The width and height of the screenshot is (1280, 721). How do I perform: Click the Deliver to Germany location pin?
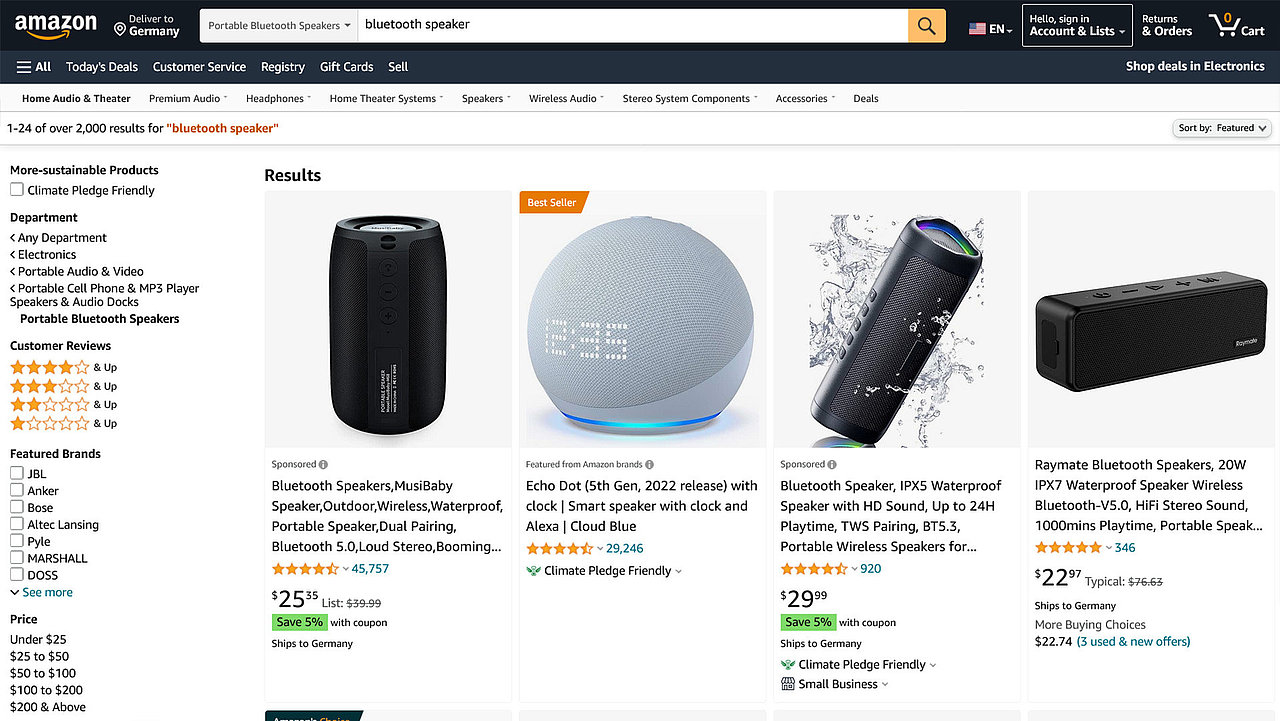click(122, 25)
